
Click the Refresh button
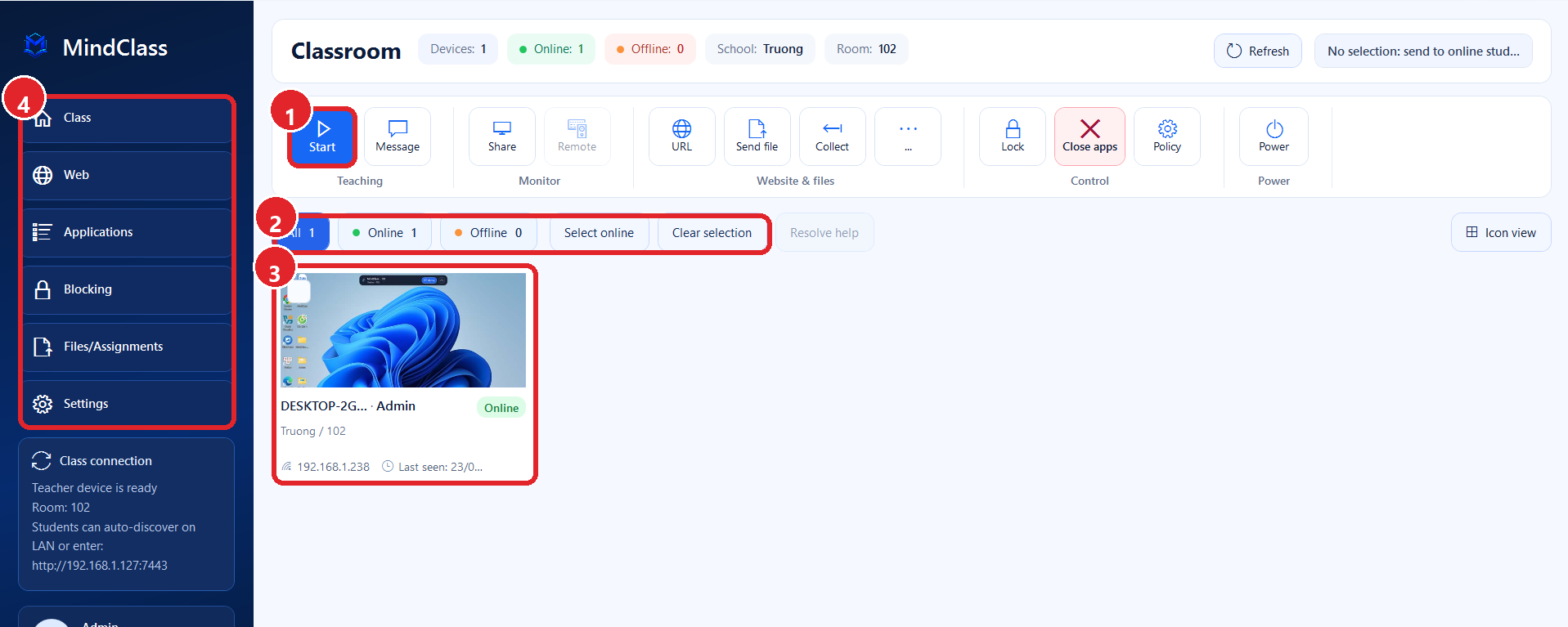pos(1258,51)
